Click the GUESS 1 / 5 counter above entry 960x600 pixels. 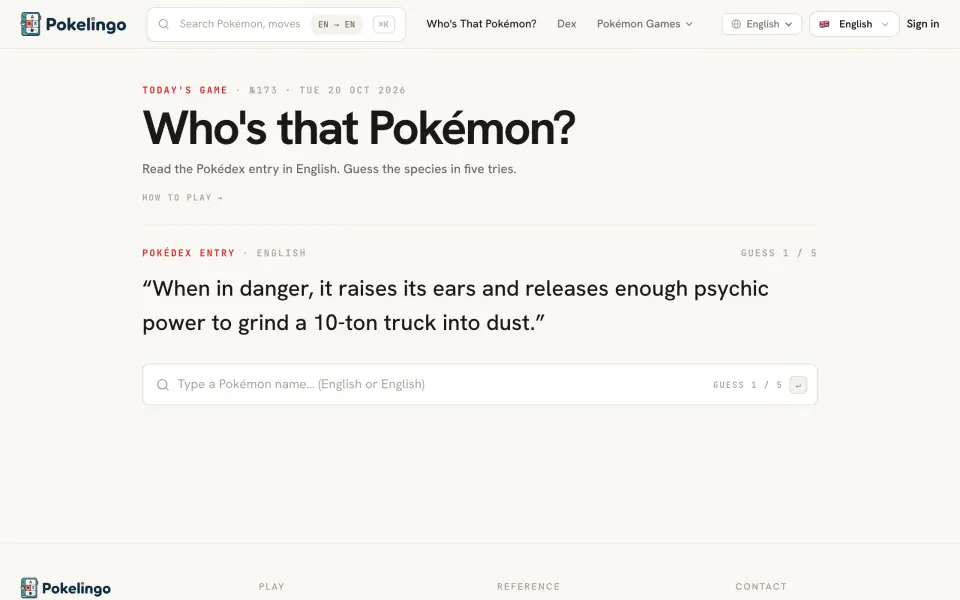click(779, 253)
